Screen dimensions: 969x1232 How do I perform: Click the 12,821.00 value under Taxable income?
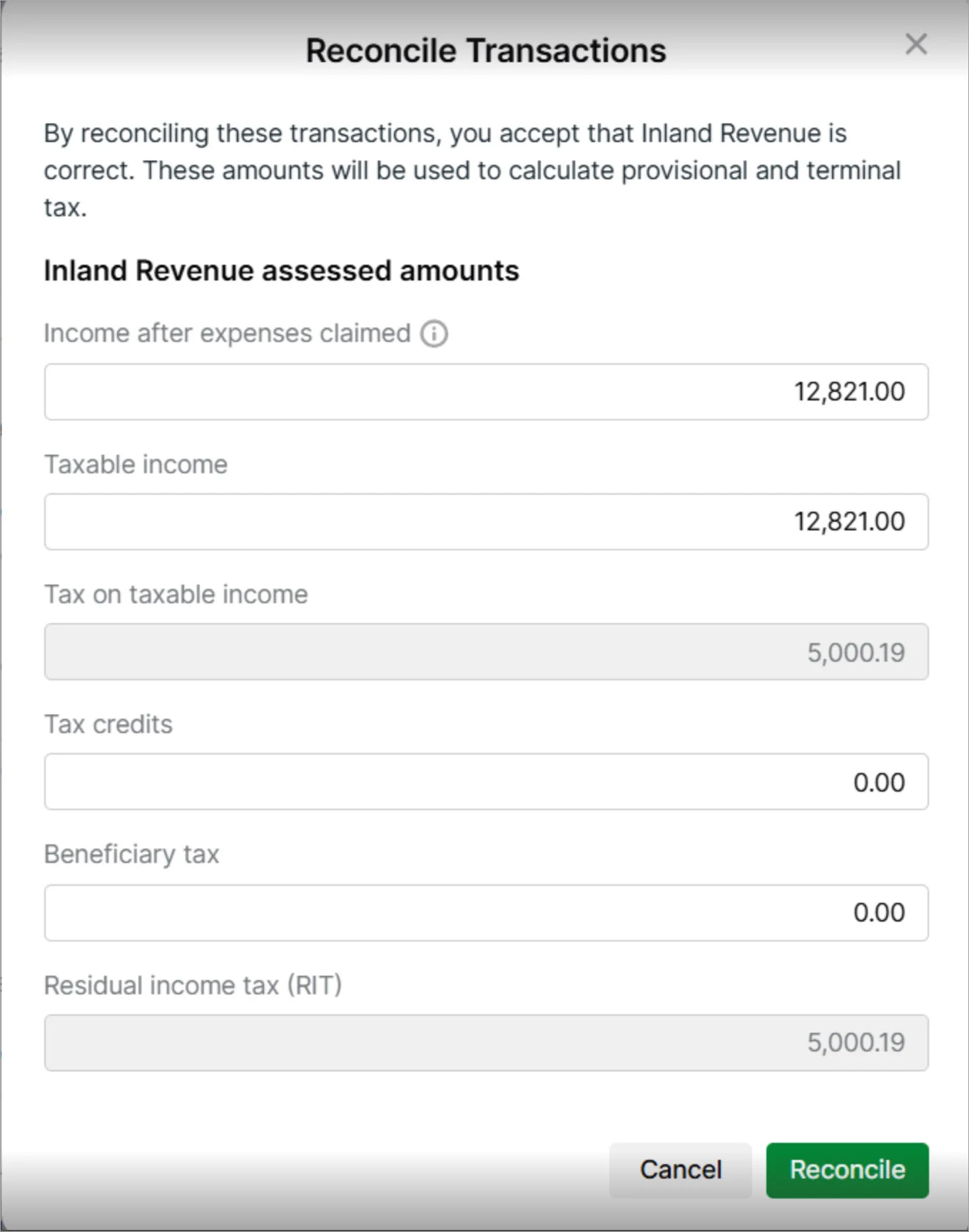(x=849, y=521)
